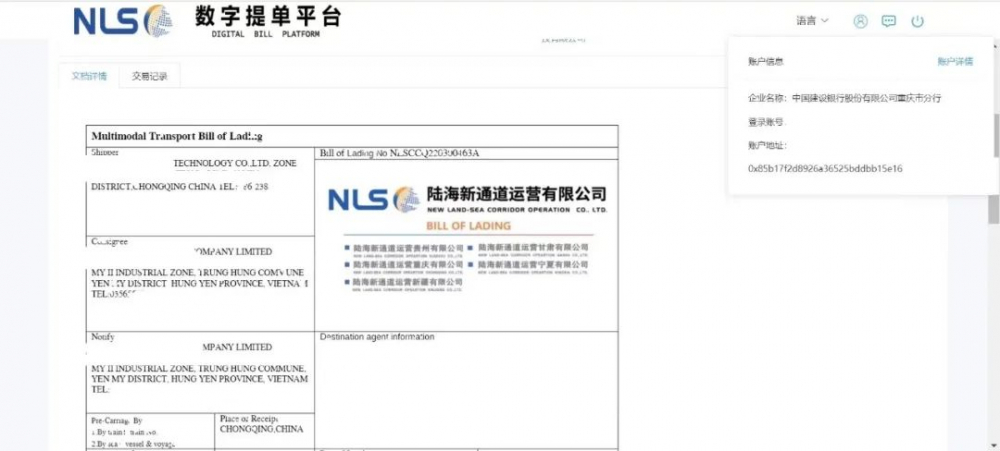Image resolution: width=1000 pixels, height=451 pixels.
Task: Switch to the 文档详情 tab
Action: point(89,76)
